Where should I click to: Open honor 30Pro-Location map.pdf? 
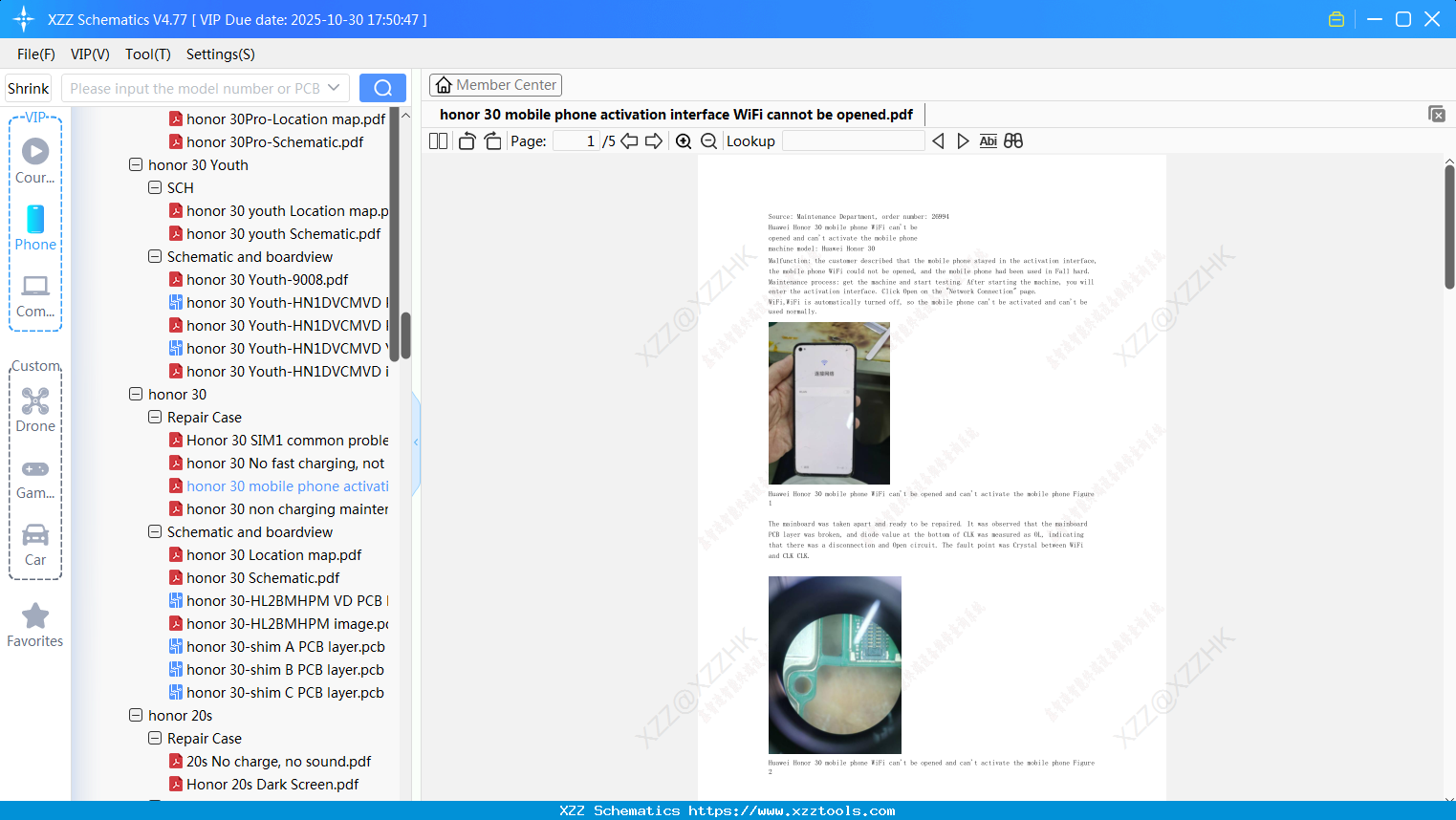click(277, 119)
